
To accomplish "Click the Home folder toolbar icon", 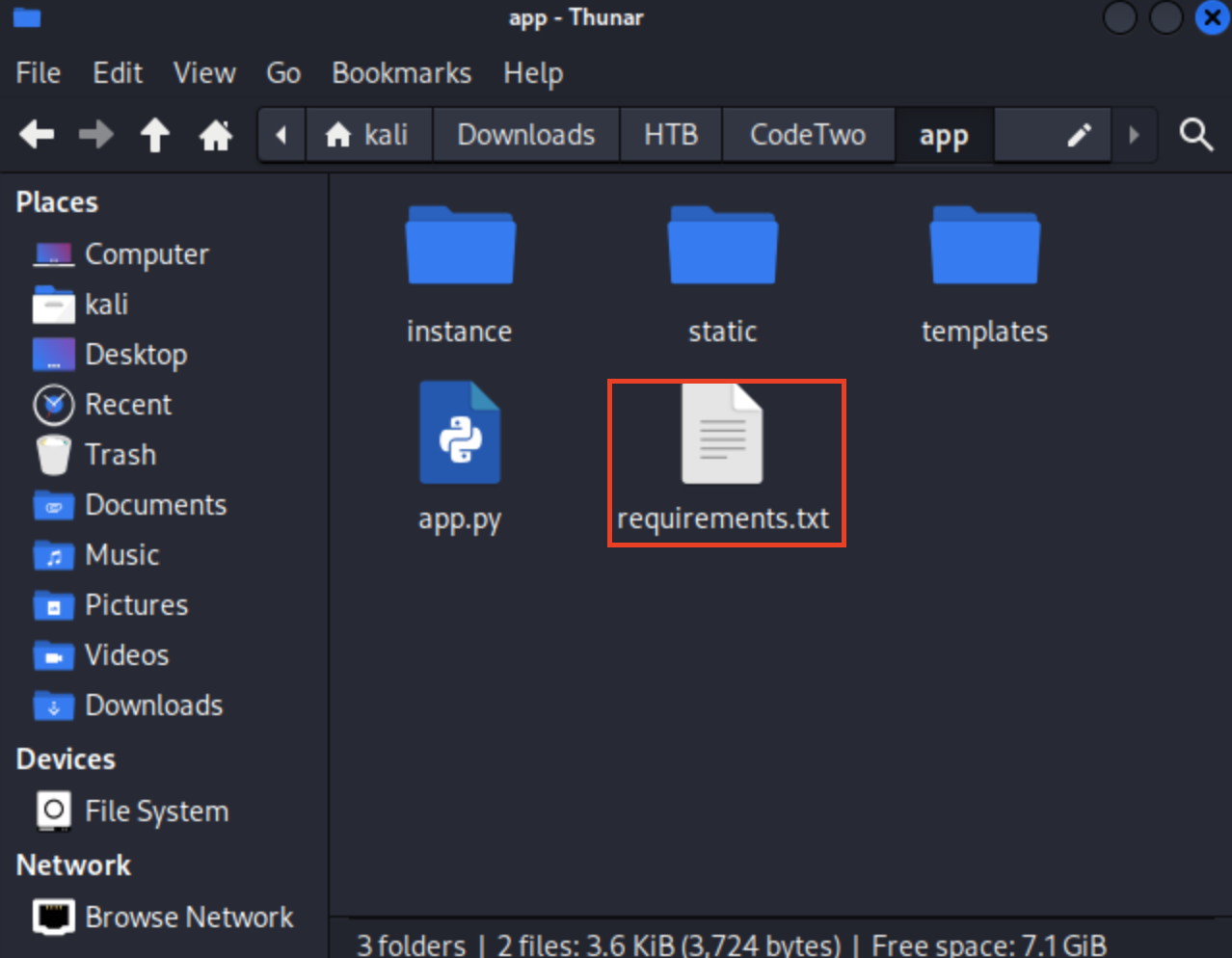I will click(215, 135).
